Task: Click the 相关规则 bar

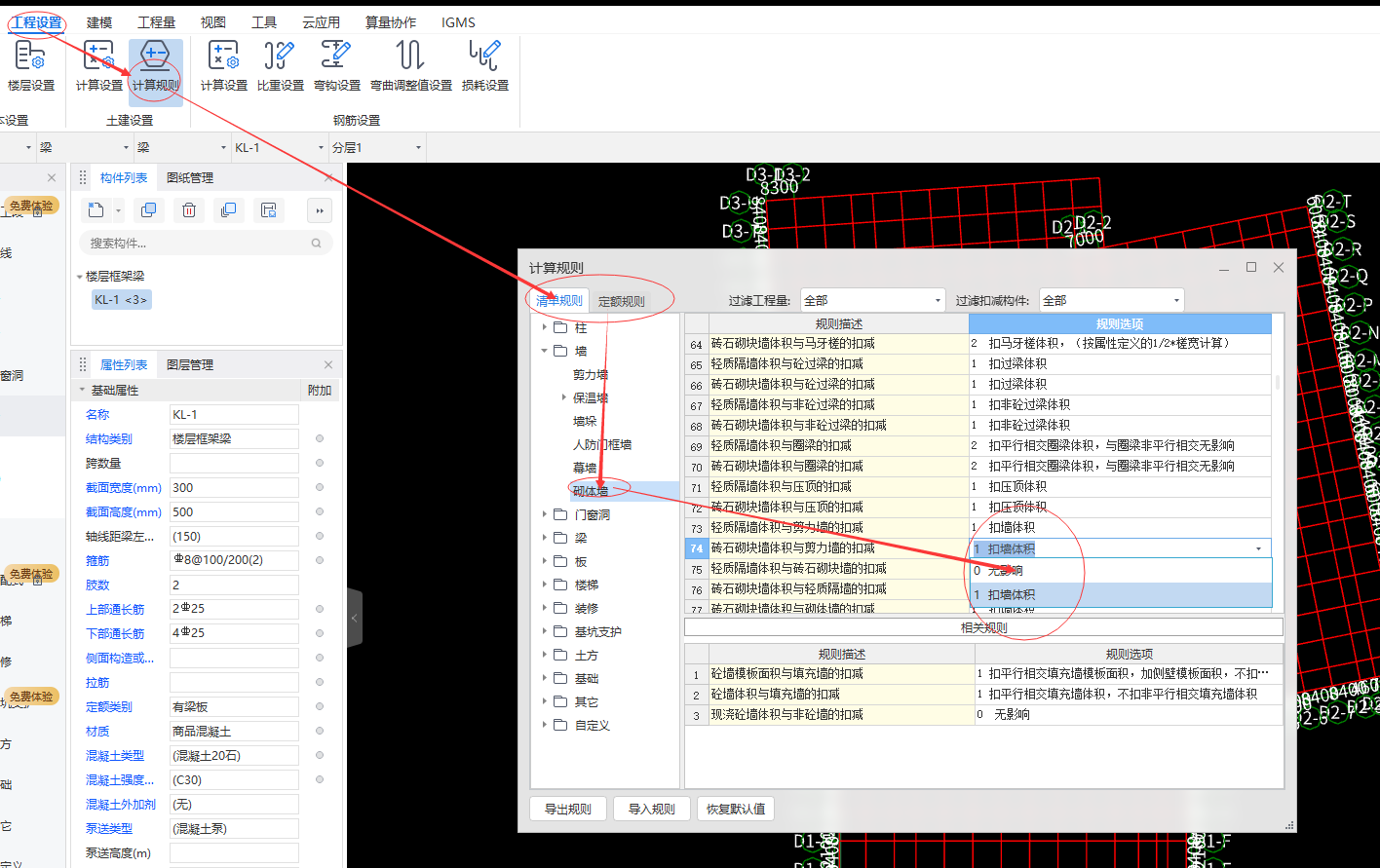Action: 983,627
